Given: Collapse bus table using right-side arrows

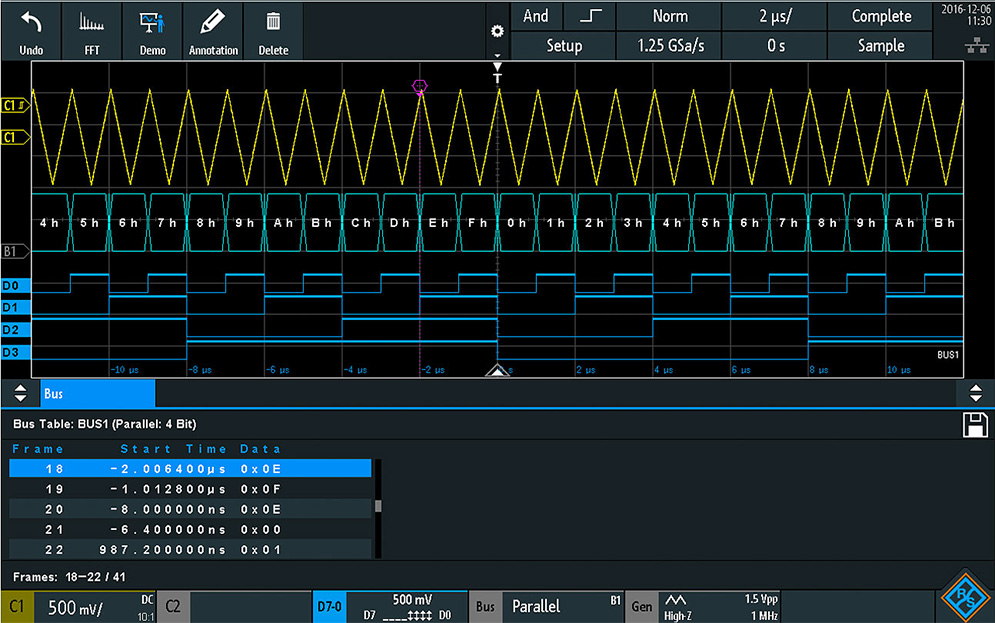Looking at the screenshot, I should click(976, 394).
